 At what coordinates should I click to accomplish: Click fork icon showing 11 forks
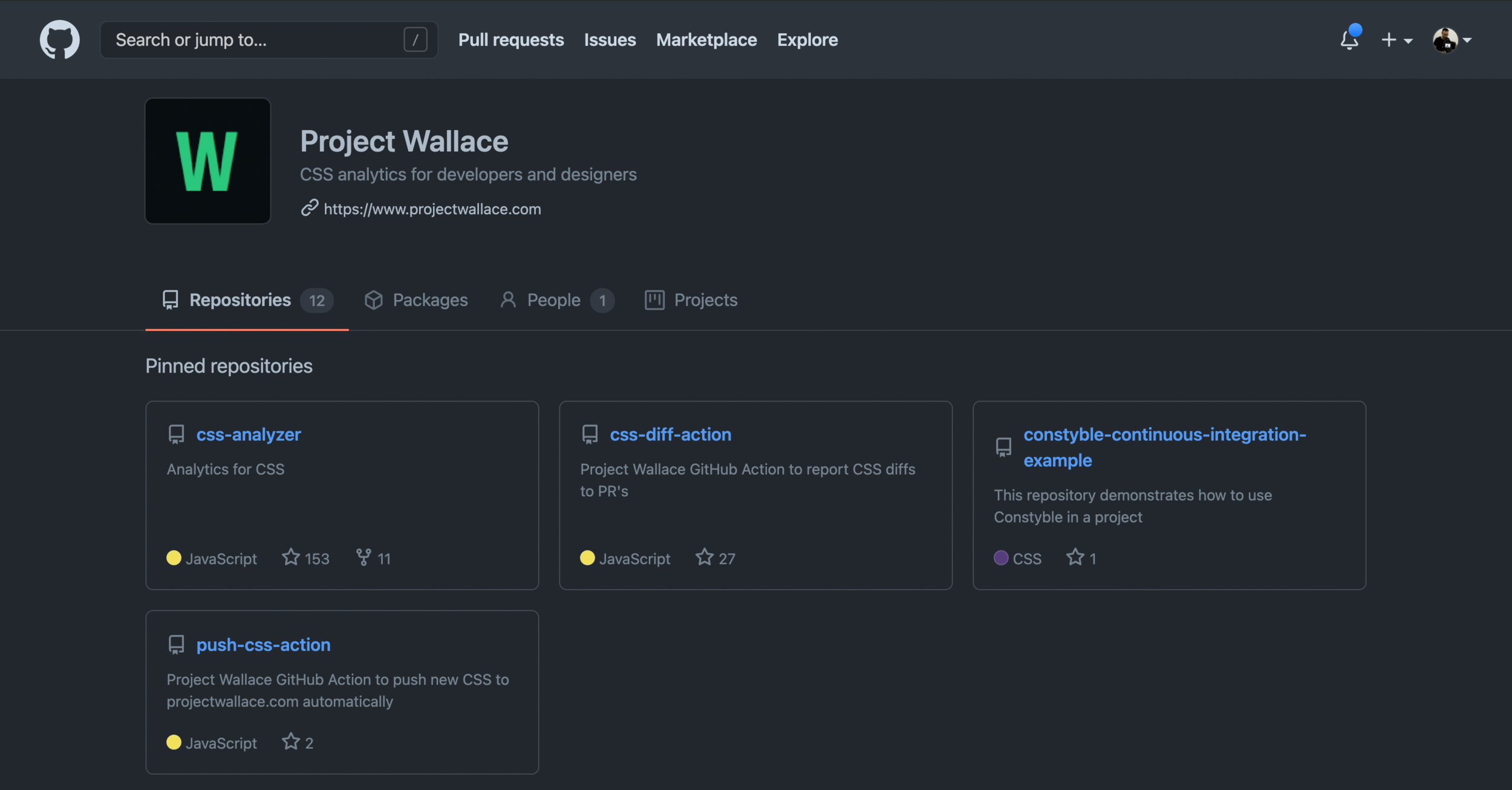pyautogui.click(x=363, y=557)
